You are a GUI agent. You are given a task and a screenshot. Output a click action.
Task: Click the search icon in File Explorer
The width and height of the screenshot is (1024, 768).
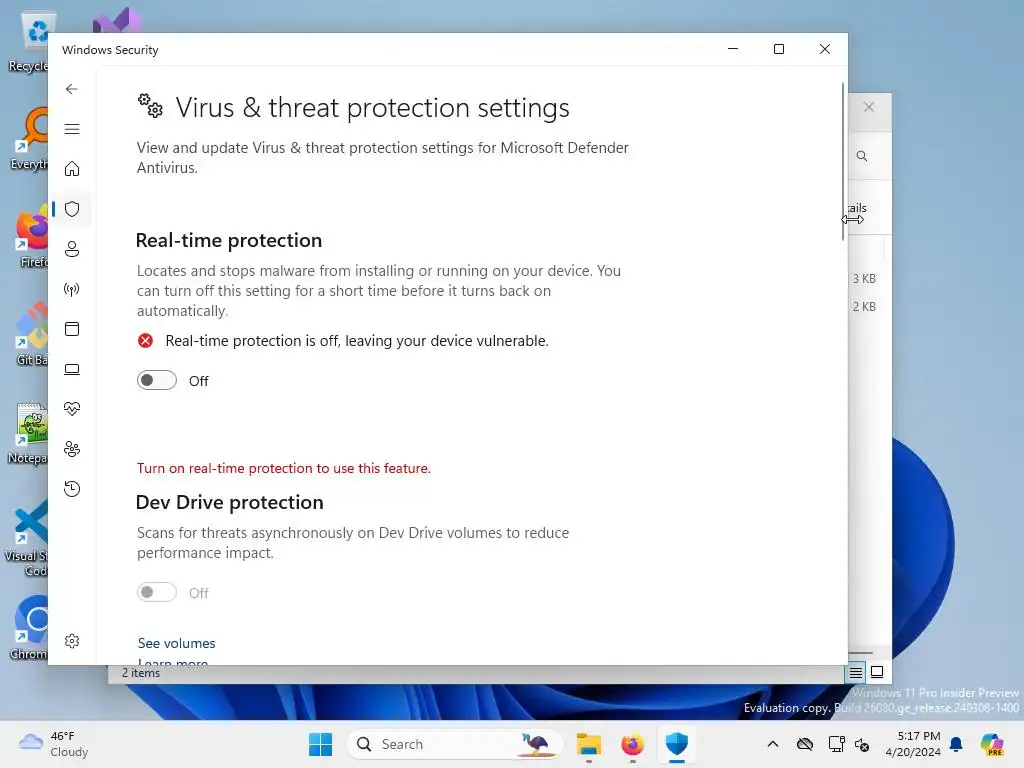pos(862,156)
